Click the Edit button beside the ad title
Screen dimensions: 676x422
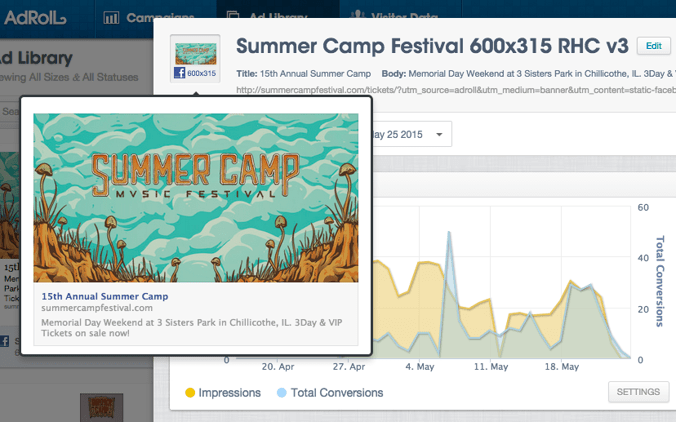tap(654, 46)
